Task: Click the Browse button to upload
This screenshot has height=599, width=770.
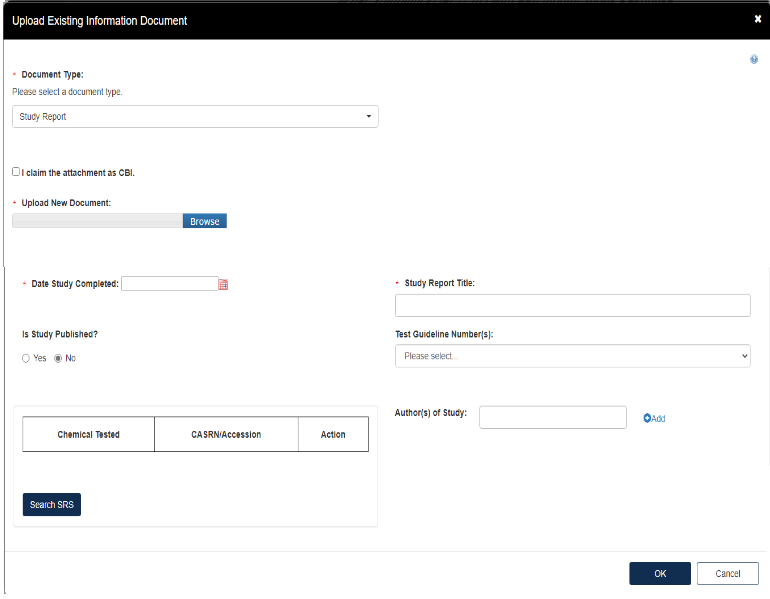Action: [204, 221]
